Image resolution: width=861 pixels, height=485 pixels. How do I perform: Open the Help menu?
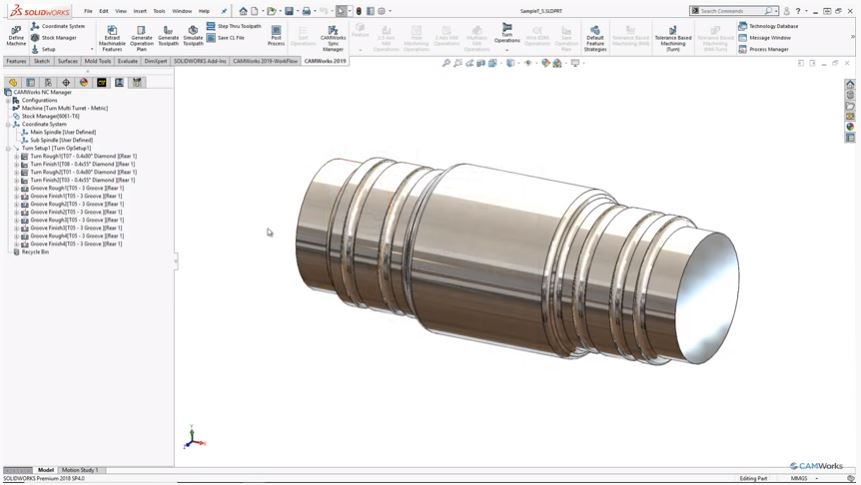pyautogui.click(x=204, y=11)
